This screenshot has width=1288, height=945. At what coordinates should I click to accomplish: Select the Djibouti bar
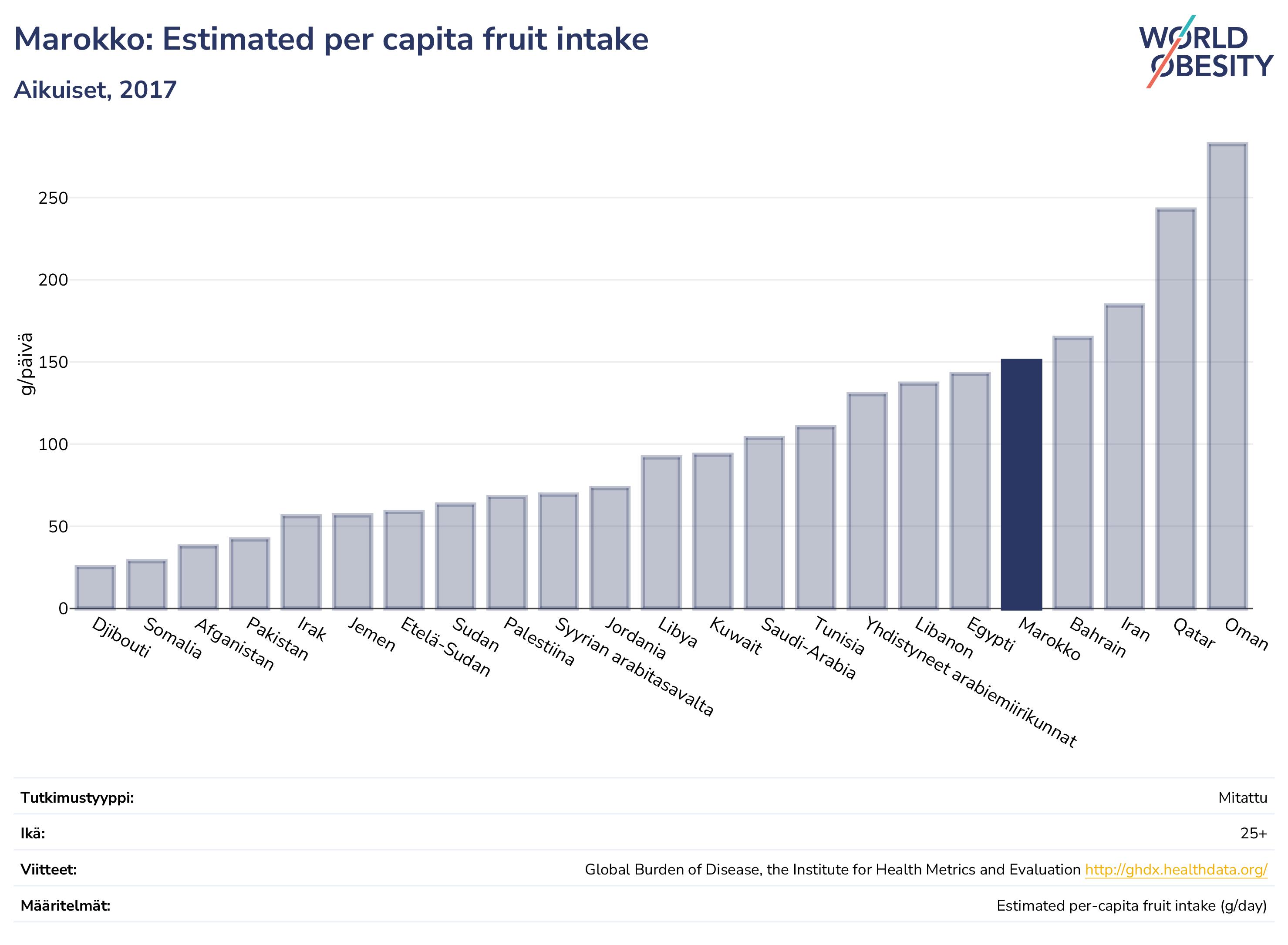pyautogui.click(x=95, y=588)
